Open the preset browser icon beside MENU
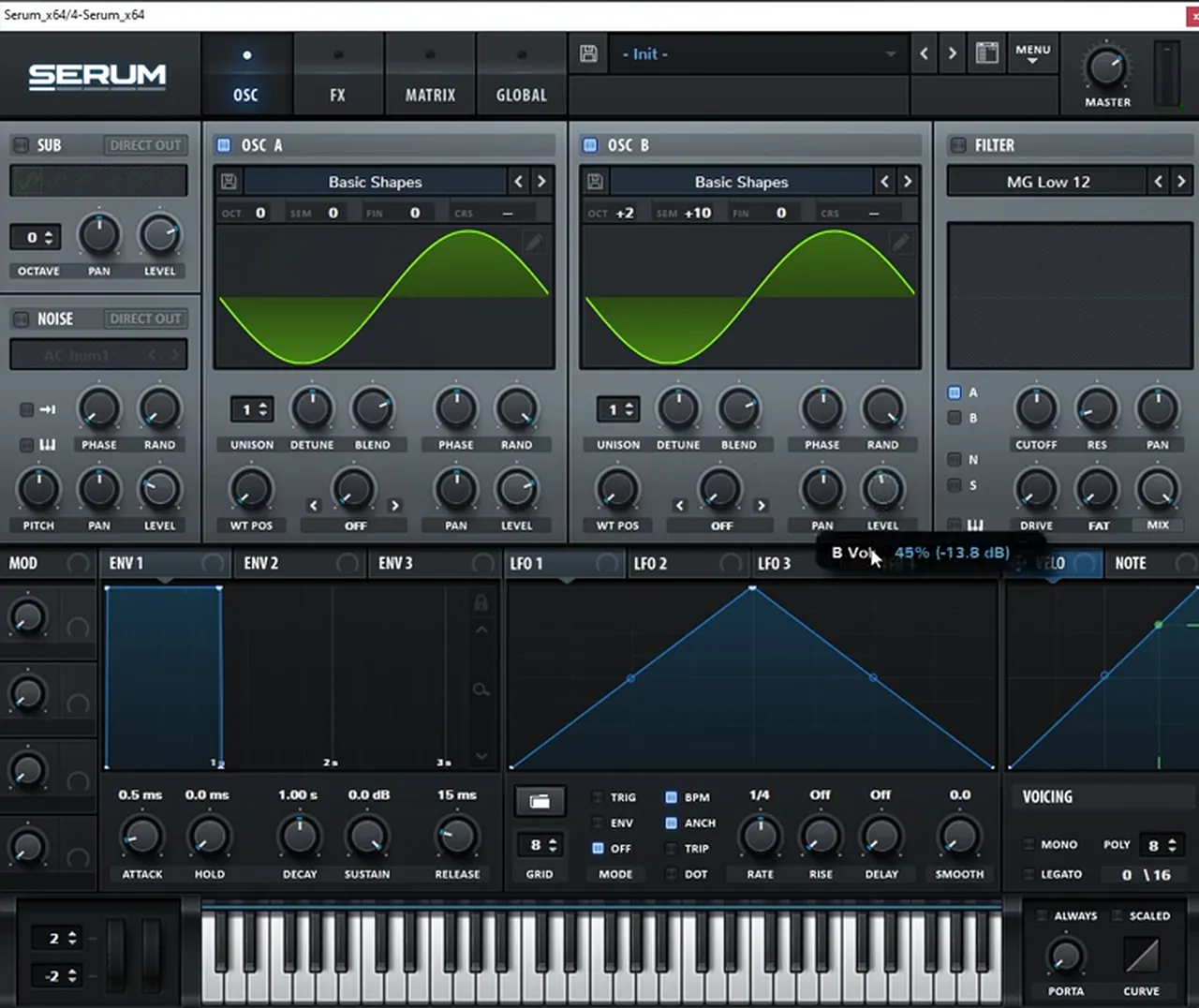 pos(987,52)
